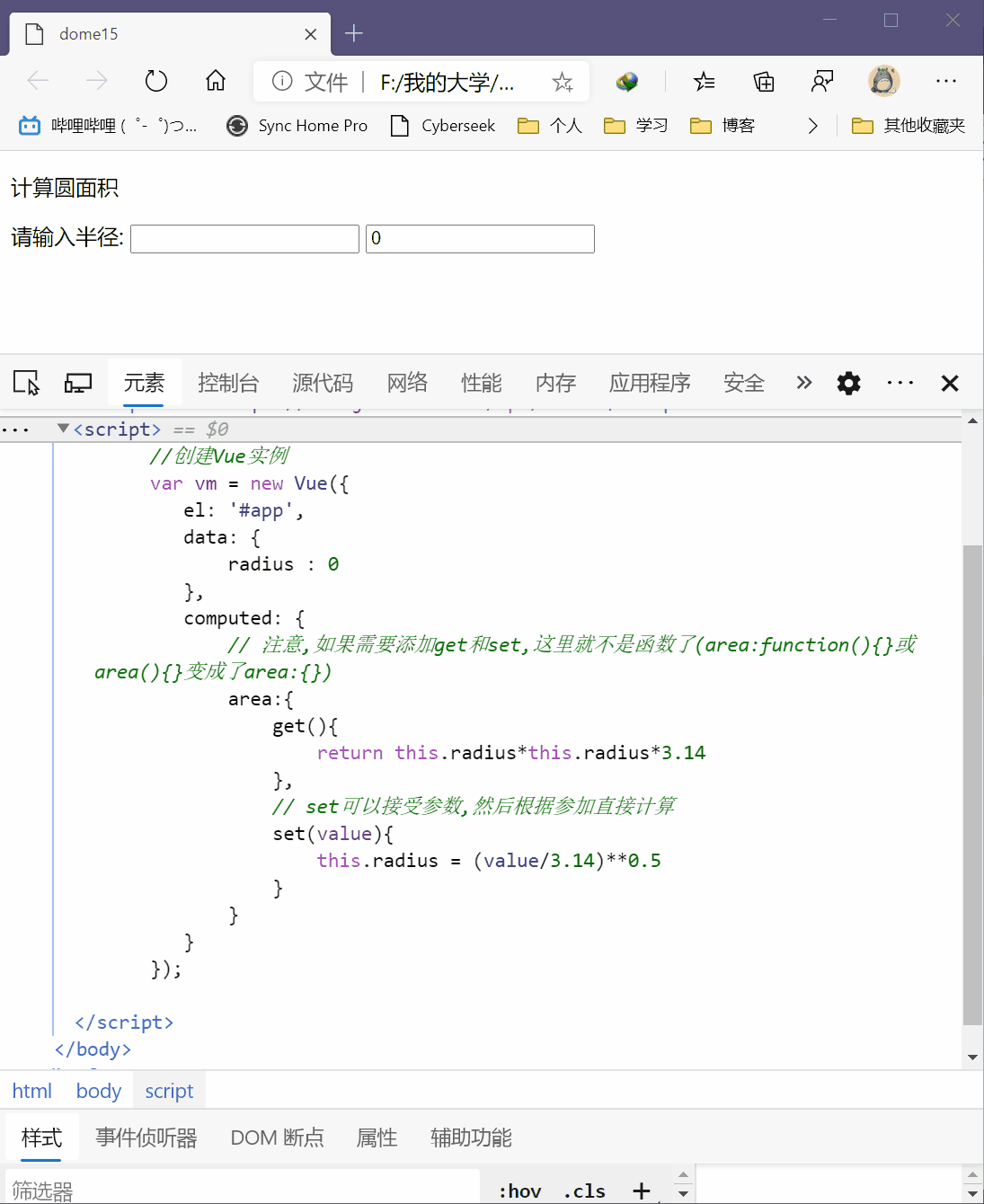Click the feedback person icon
This screenshot has width=984, height=1204.
(x=822, y=82)
